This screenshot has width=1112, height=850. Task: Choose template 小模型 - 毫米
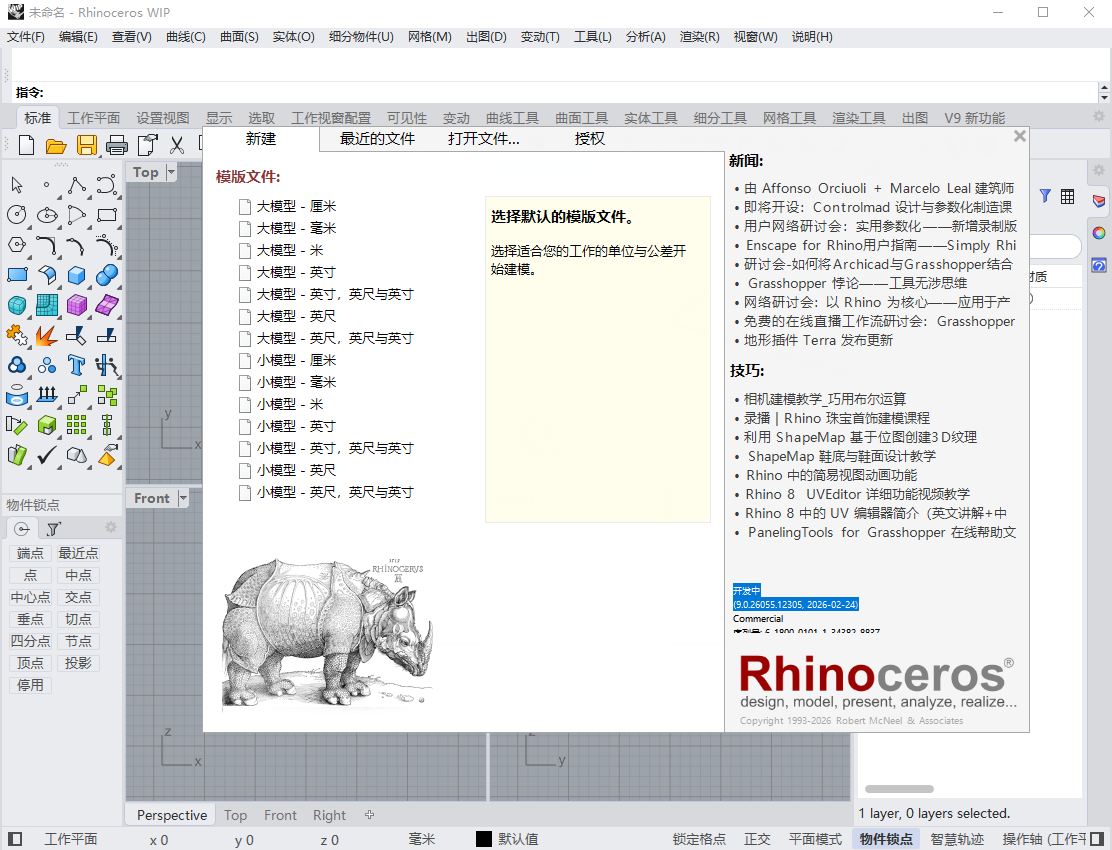296,382
